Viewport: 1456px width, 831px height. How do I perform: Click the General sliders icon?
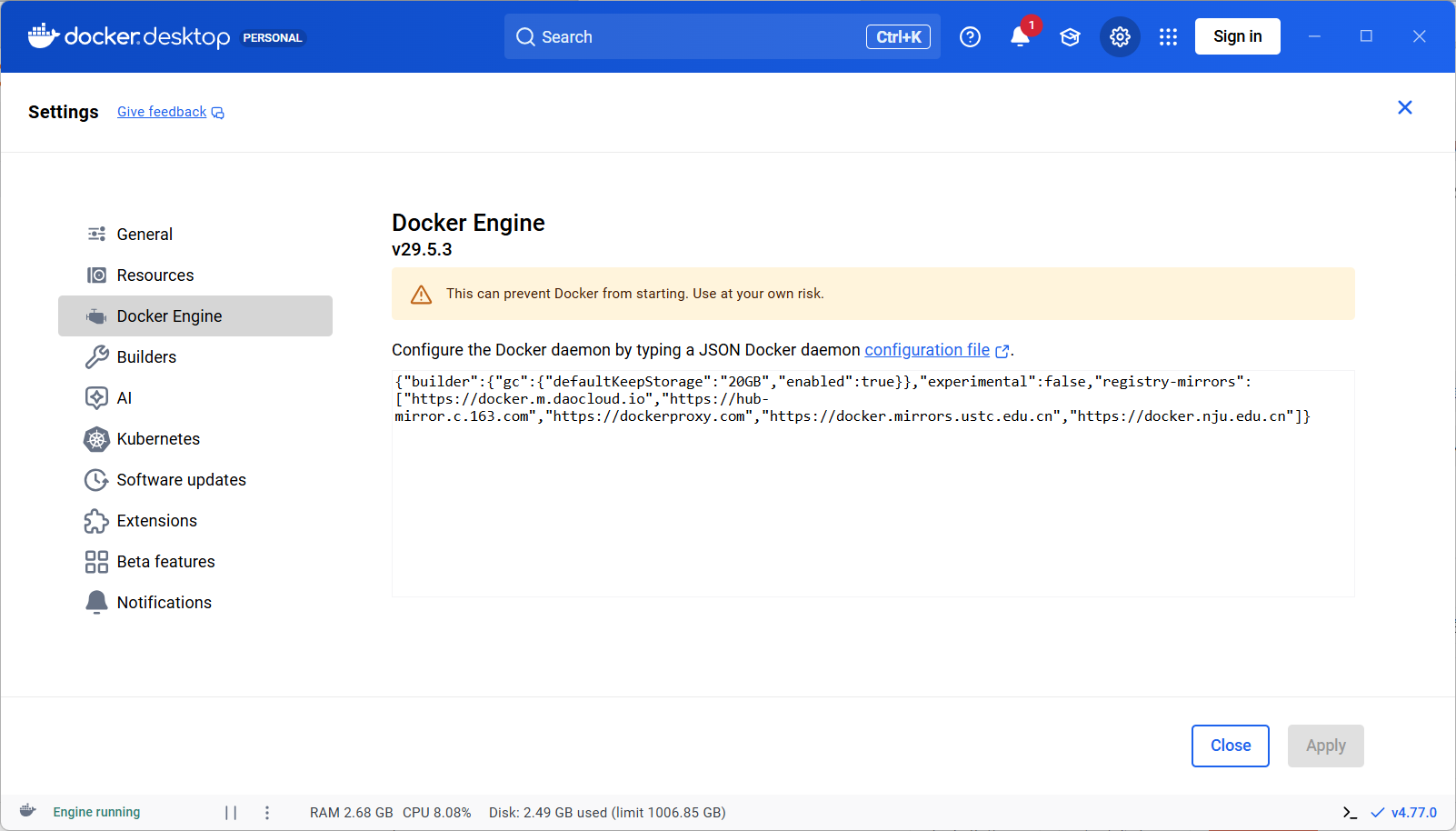[x=96, y=234]
